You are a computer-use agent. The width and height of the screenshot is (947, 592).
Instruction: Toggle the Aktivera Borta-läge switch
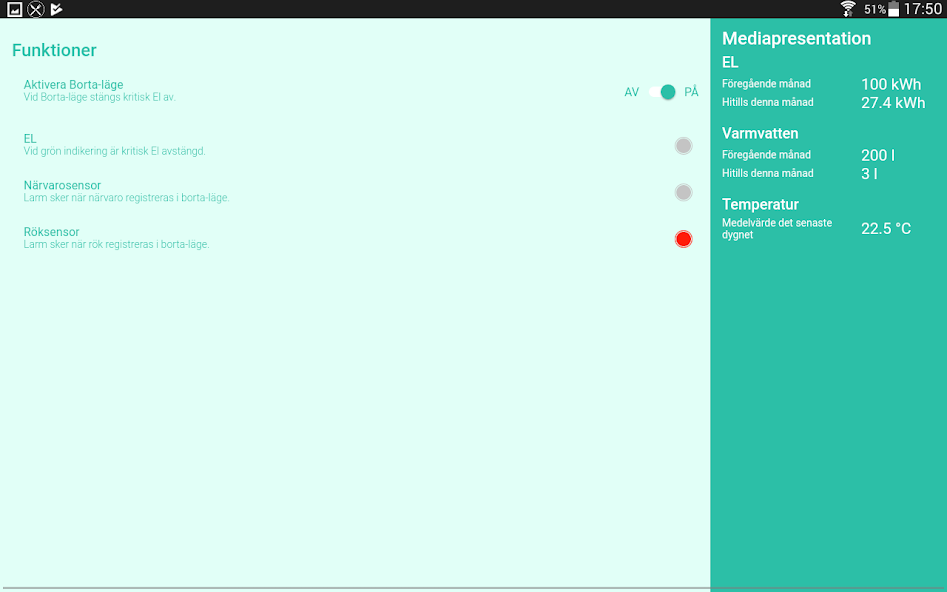pos(662,92)
